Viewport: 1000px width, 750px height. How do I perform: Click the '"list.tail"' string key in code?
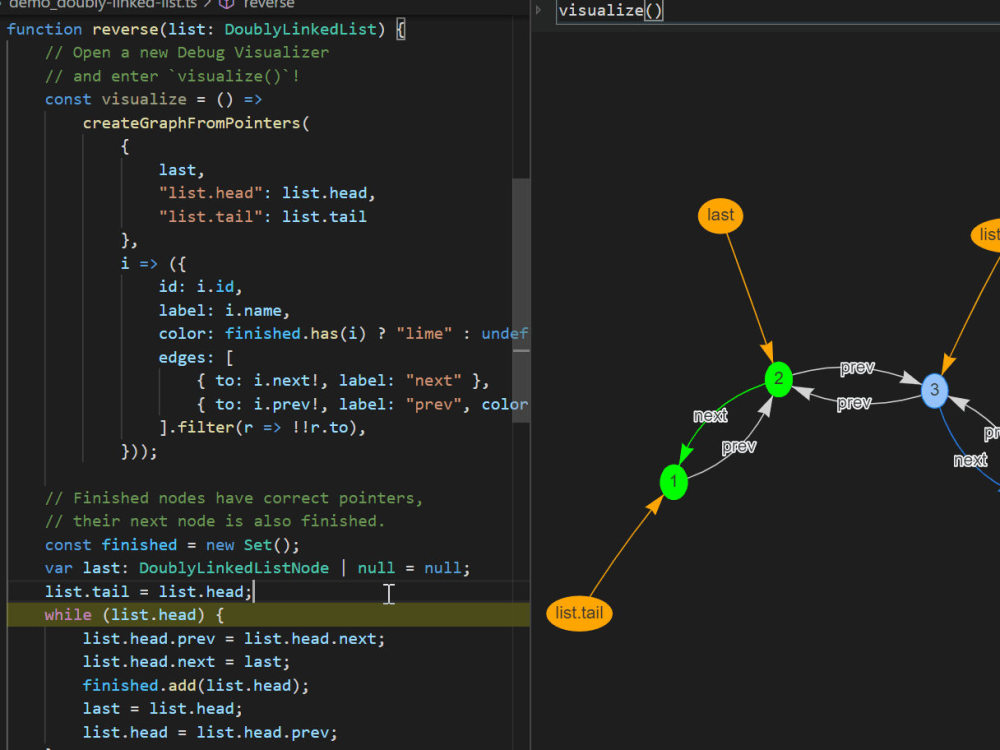pyautogui.click(x=210, y=217)
